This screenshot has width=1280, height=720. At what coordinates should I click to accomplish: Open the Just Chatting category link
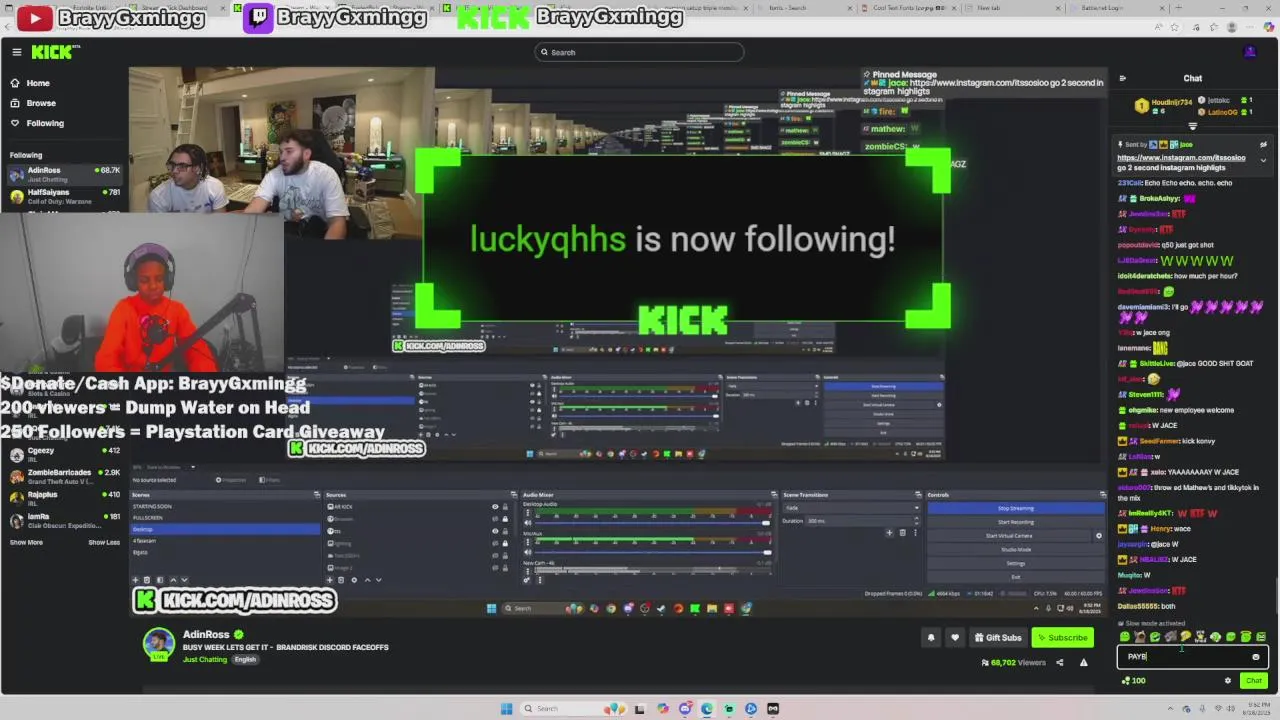coord(205,659)
